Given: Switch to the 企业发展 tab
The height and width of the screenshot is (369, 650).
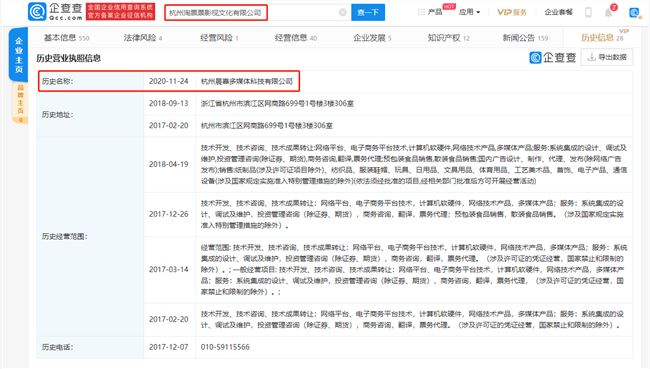Looking at the screenshot, I should [x=372, y=38].
